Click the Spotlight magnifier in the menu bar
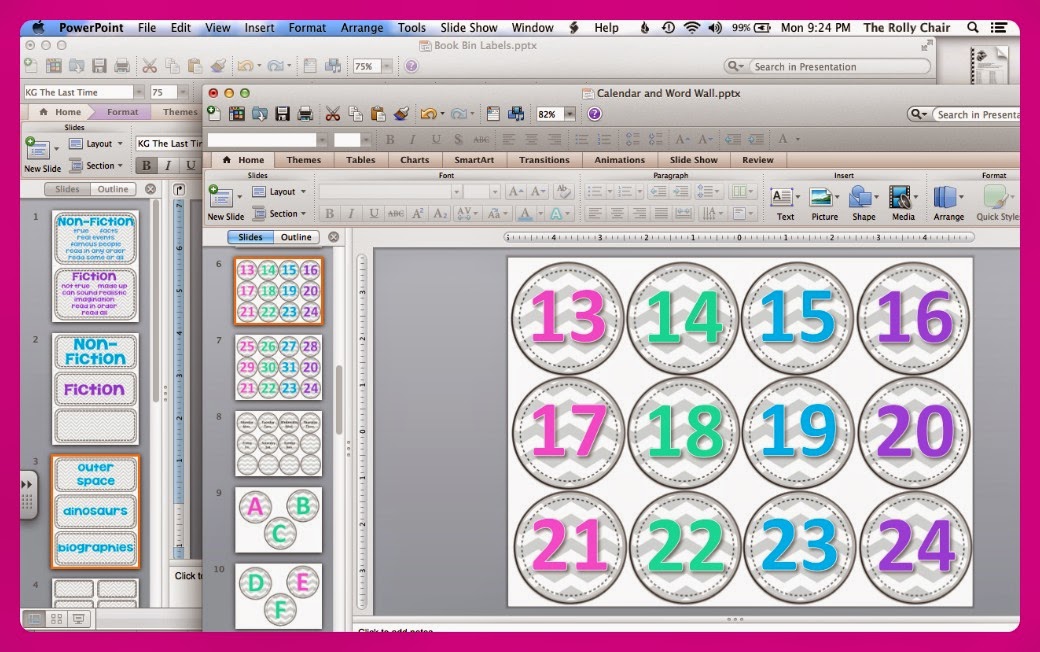This screenshot has width=1040, height=652. click(x=972, y=27)
